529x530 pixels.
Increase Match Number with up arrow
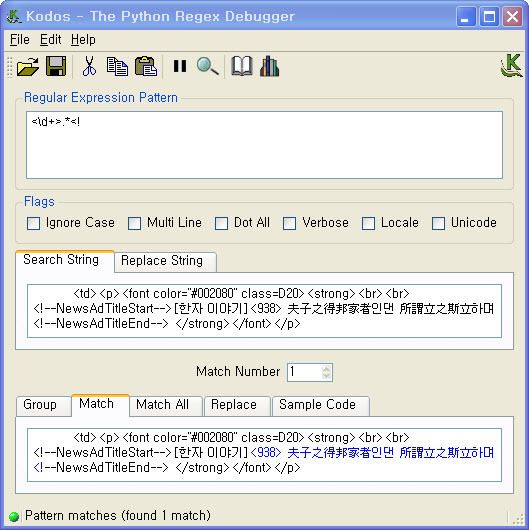(x=326, y=368)
